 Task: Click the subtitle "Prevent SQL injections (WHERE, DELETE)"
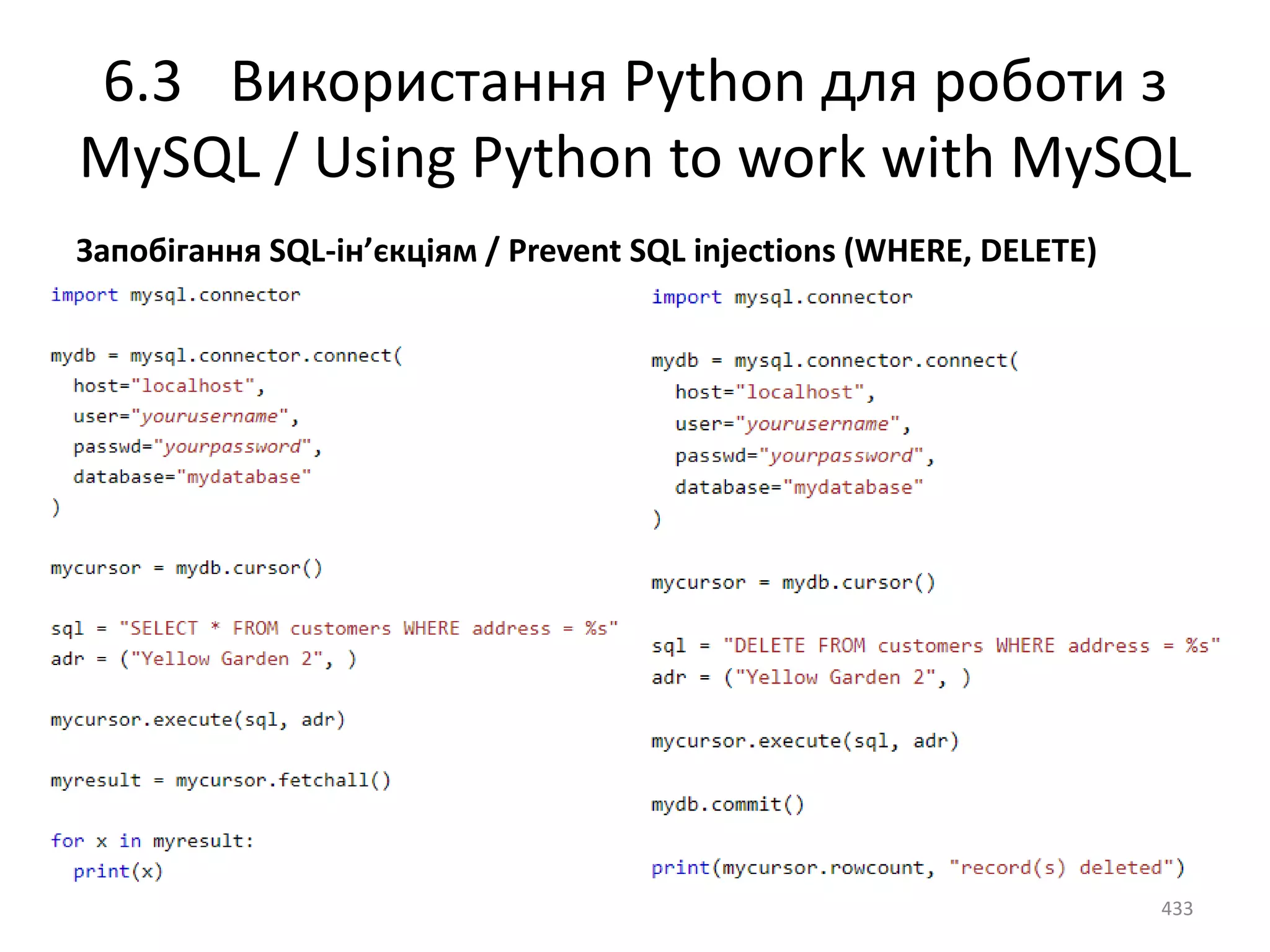point(802,252)
